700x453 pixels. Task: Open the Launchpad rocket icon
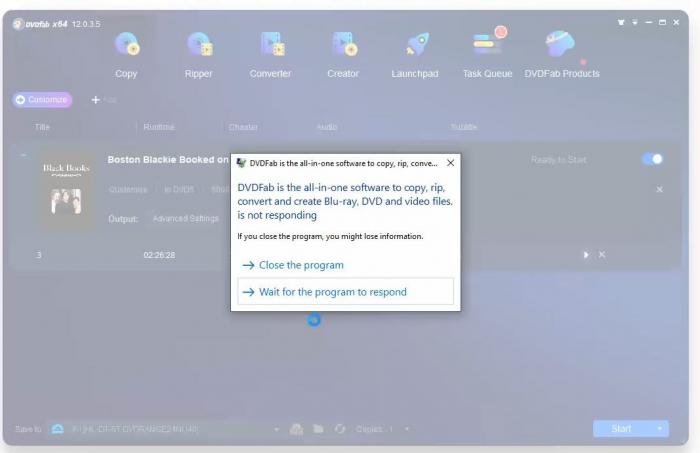tap(417, 45)
